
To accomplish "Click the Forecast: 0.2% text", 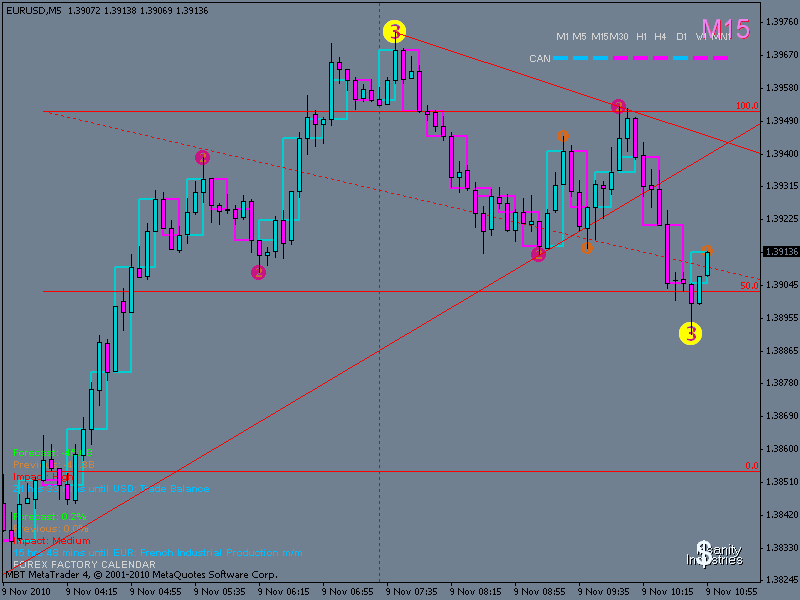I will [50, 517].
